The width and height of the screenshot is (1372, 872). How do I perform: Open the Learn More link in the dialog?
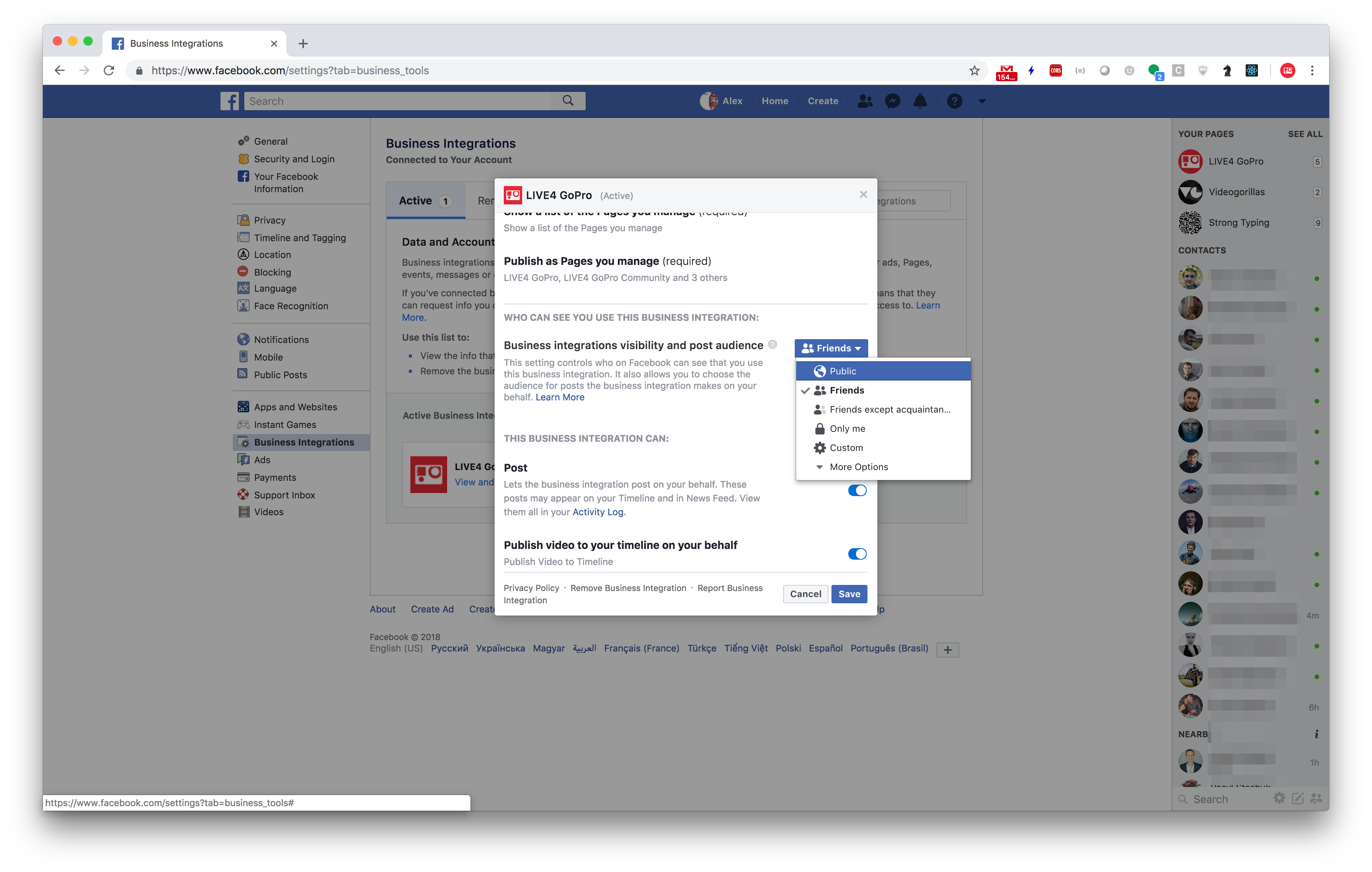(560, 397)
